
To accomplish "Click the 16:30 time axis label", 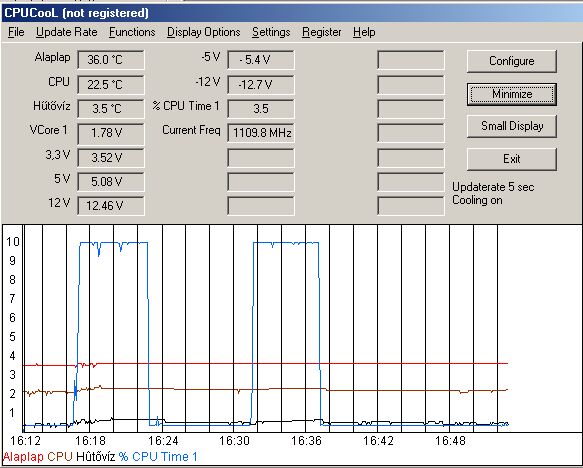I will (x=234, y=441).
